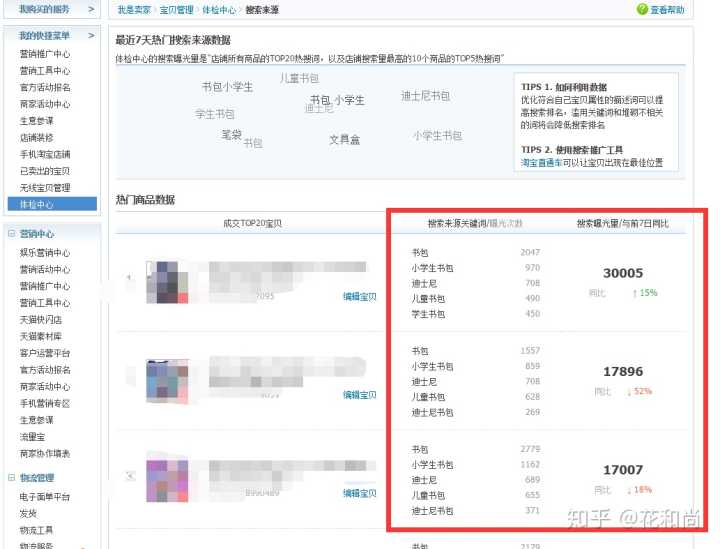Image resolution: width=720 pixels, height=549 pixels.
Task: Click 搜索曝光量/与前7日同比 column header
Action: 623,224
